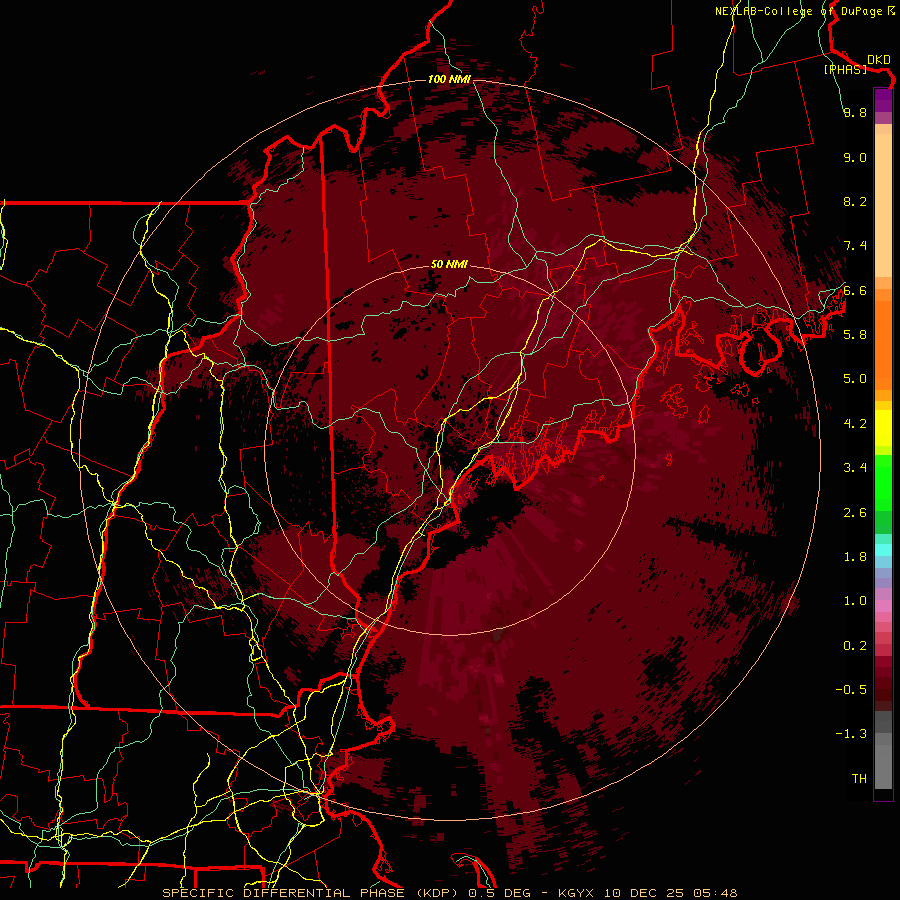This screenshot has width=900, height=900.
Task: Click the [PHAS] legend unit label
Action: [x=845, y=69]
